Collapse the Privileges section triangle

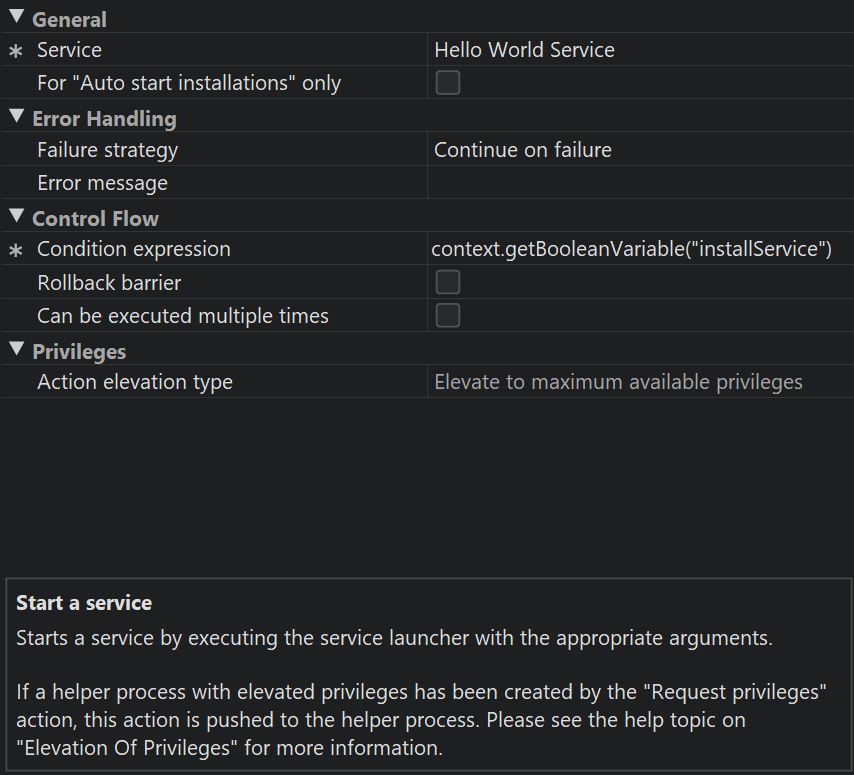[16, 349]
